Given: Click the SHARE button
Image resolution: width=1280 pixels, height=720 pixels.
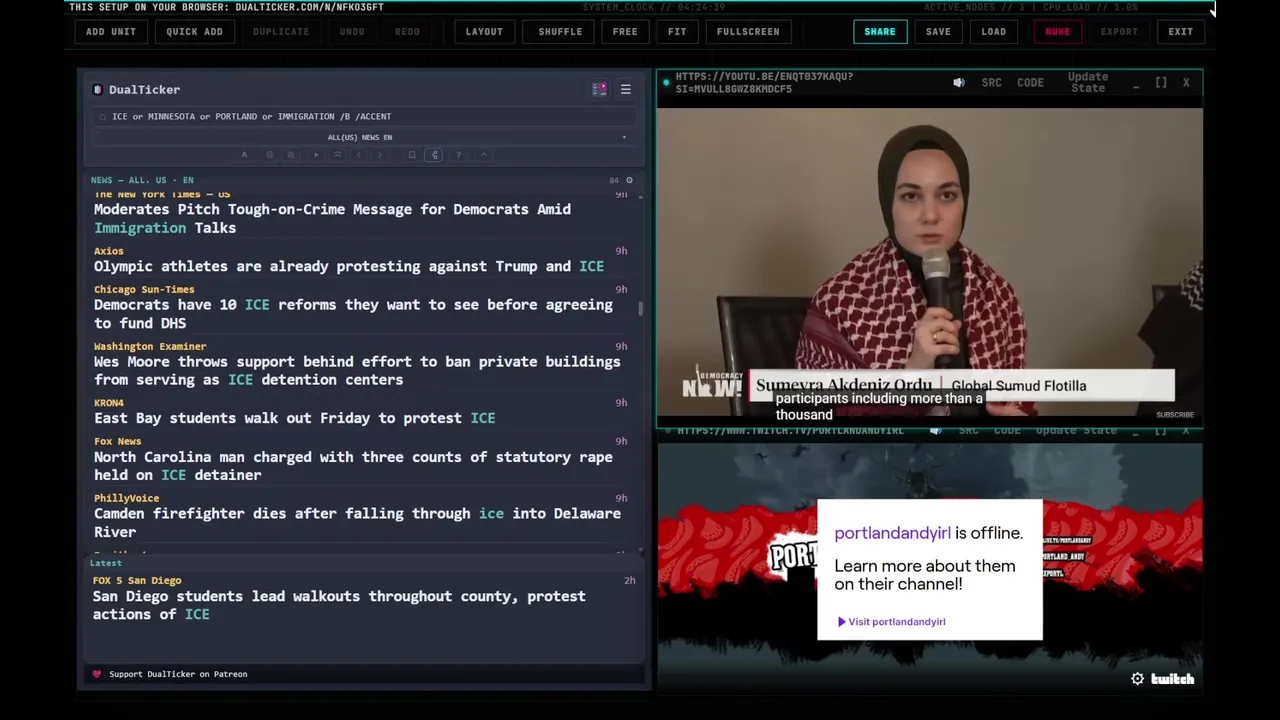Looking at the screenshot, I should point(880,32).
